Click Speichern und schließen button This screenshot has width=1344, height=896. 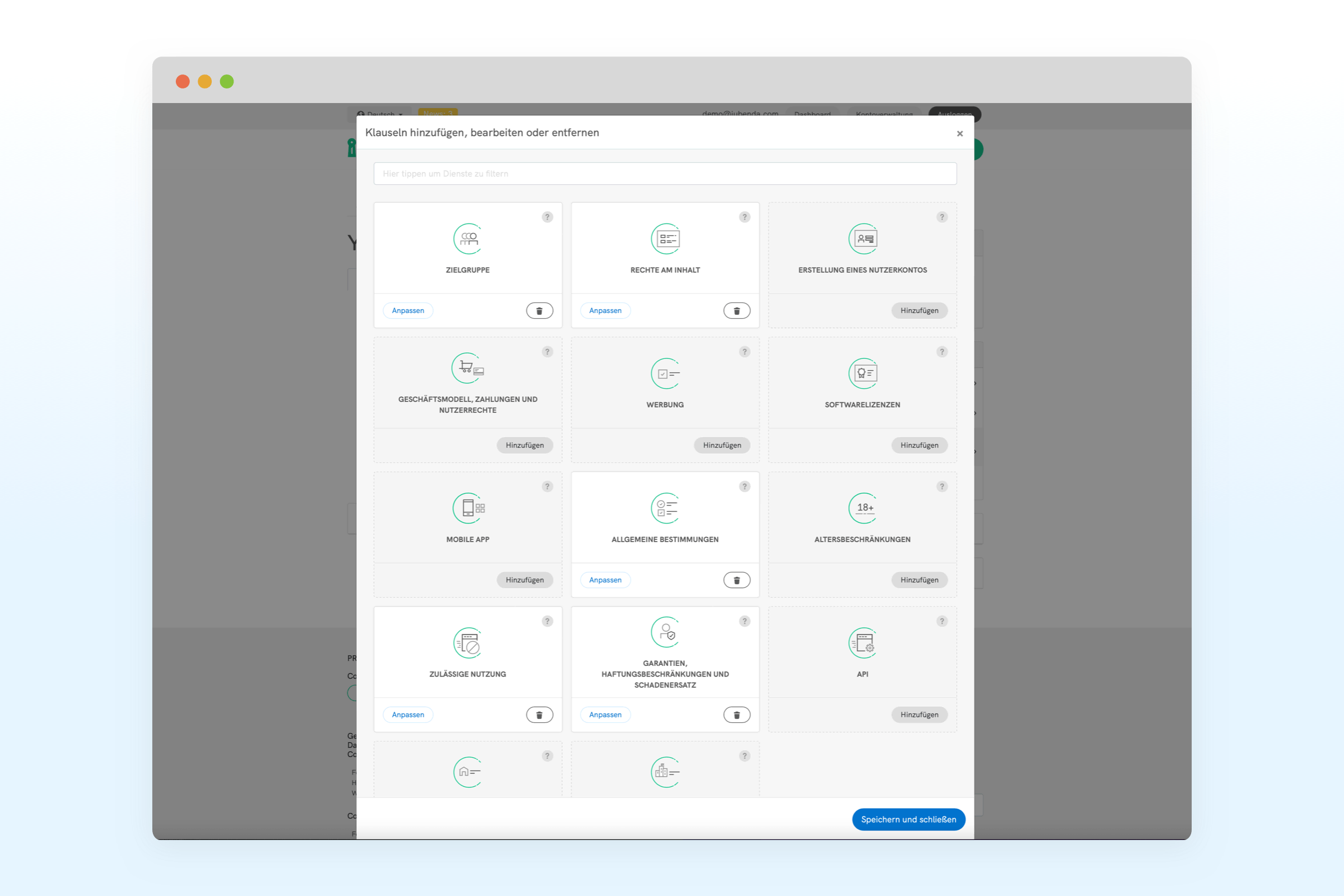pos(908,819)
